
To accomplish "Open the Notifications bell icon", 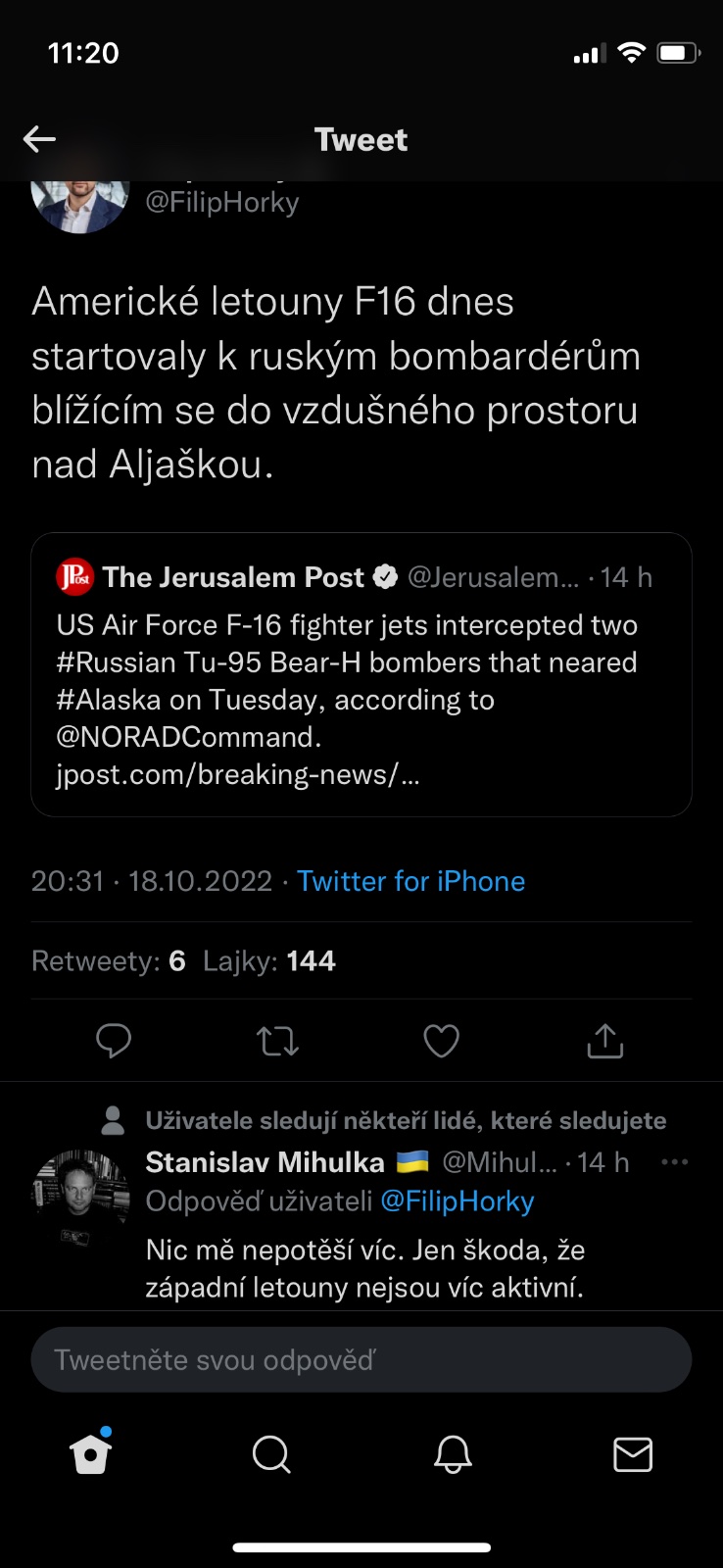I will 453,1454.
